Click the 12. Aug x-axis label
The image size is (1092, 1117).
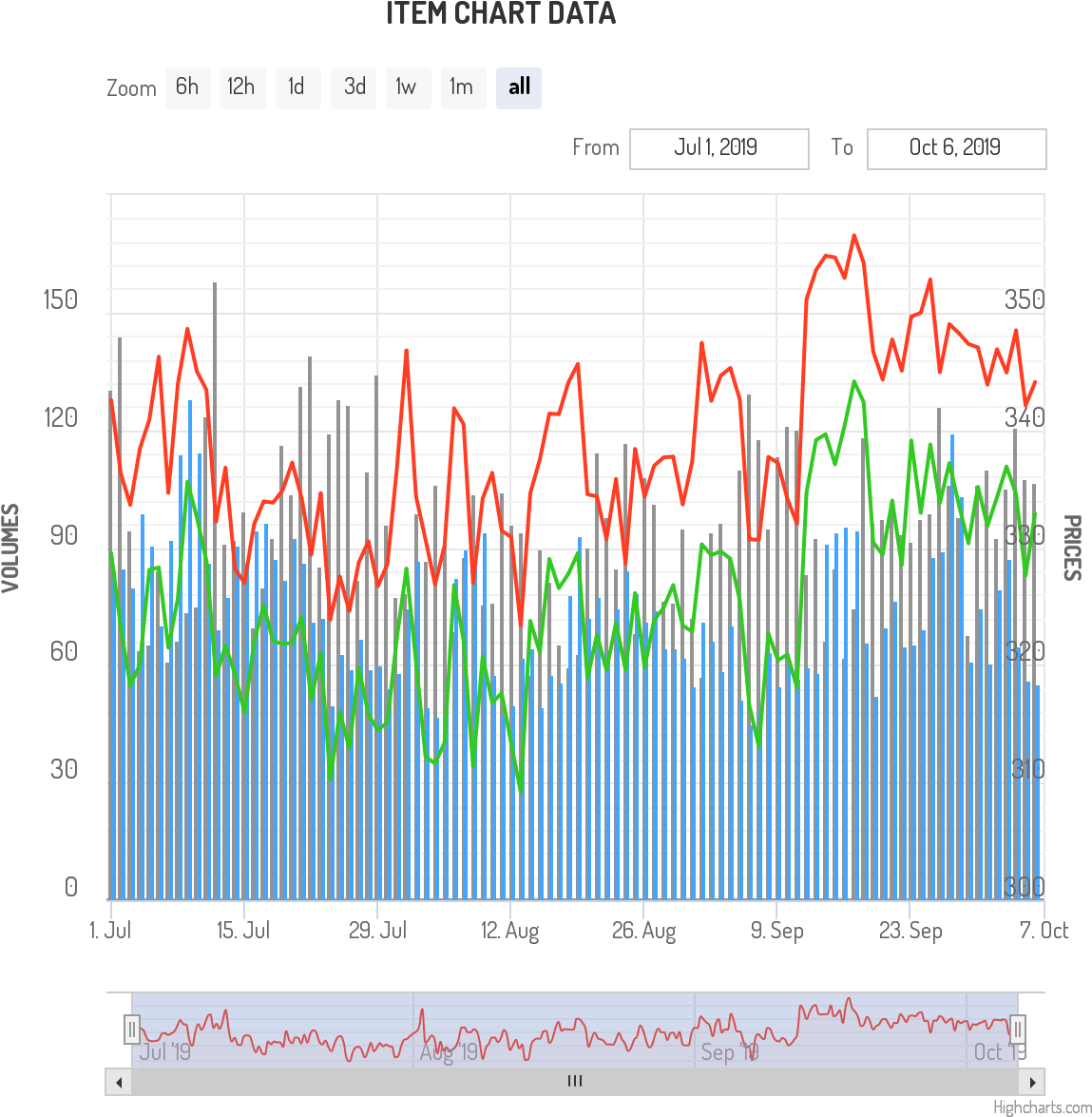[510, 931]
